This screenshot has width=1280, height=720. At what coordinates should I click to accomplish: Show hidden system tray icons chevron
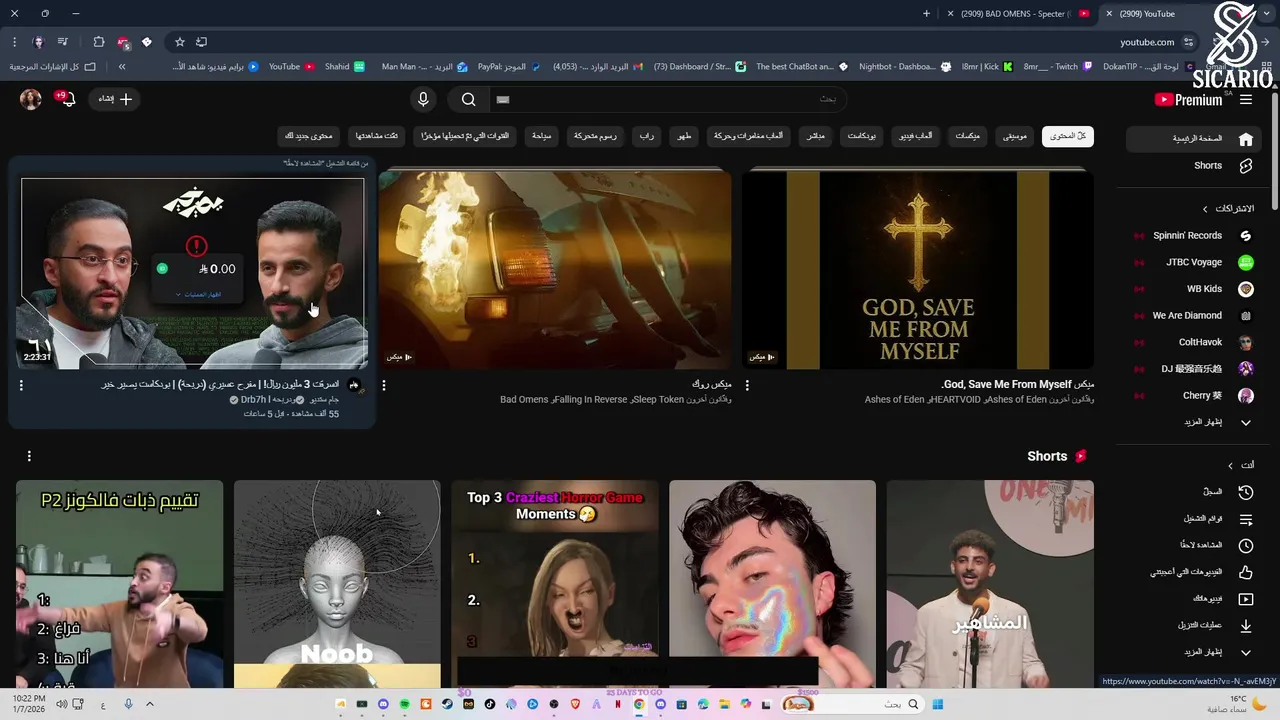(150, 704)
